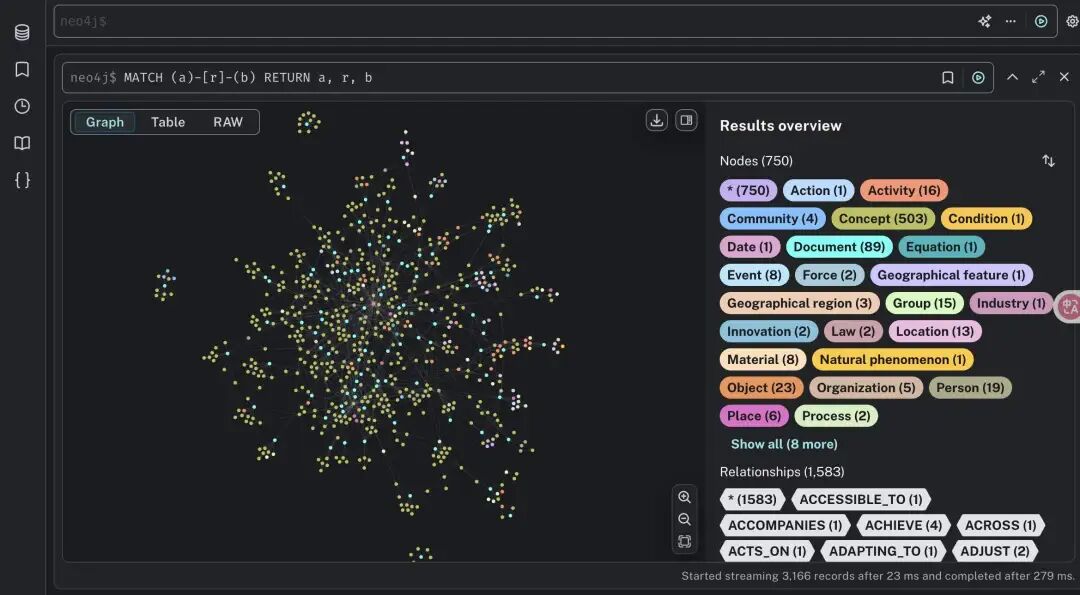This screenshot has height=595, width=1080.
Task: Click the translate floating icon at right edge
Action: click(1069, 306)
